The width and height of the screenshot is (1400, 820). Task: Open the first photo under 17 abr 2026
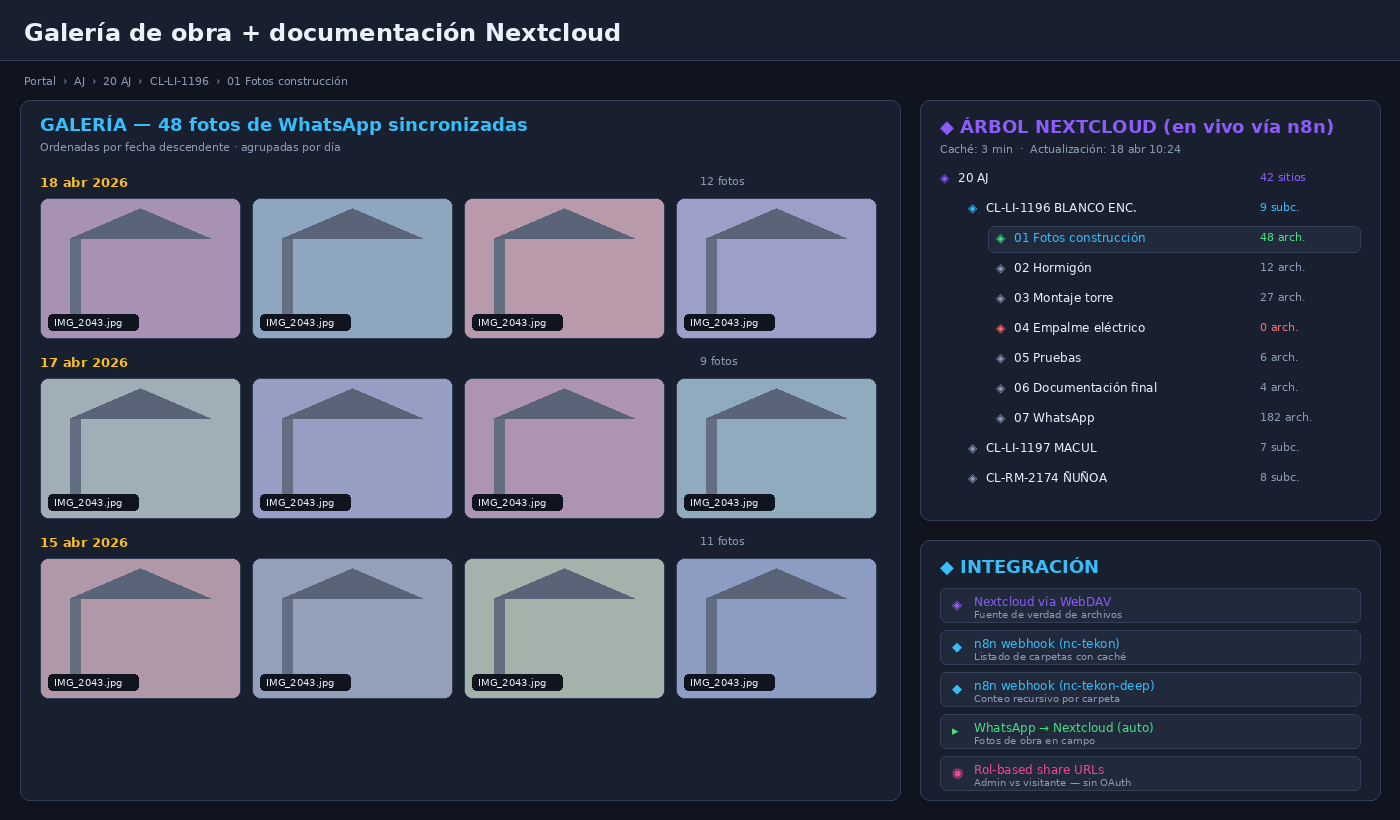pos(140,448)
